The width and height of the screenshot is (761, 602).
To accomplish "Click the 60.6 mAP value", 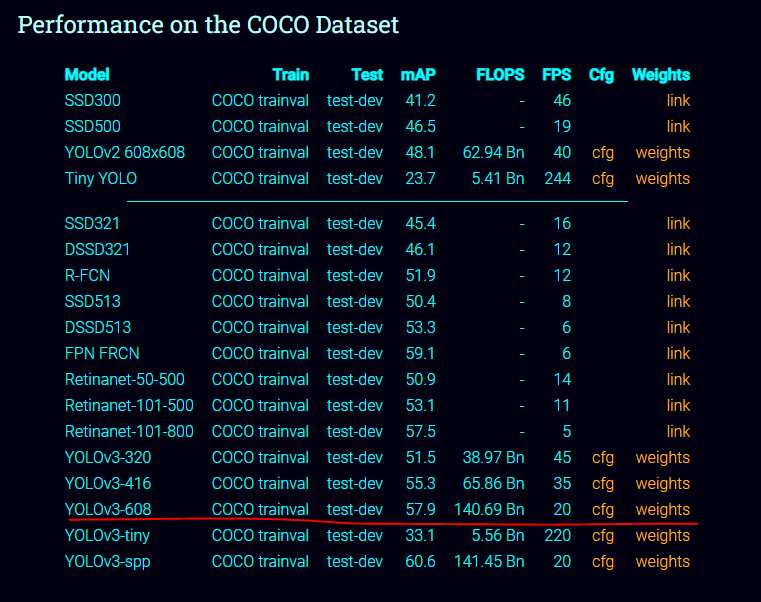I will [420, 562].
